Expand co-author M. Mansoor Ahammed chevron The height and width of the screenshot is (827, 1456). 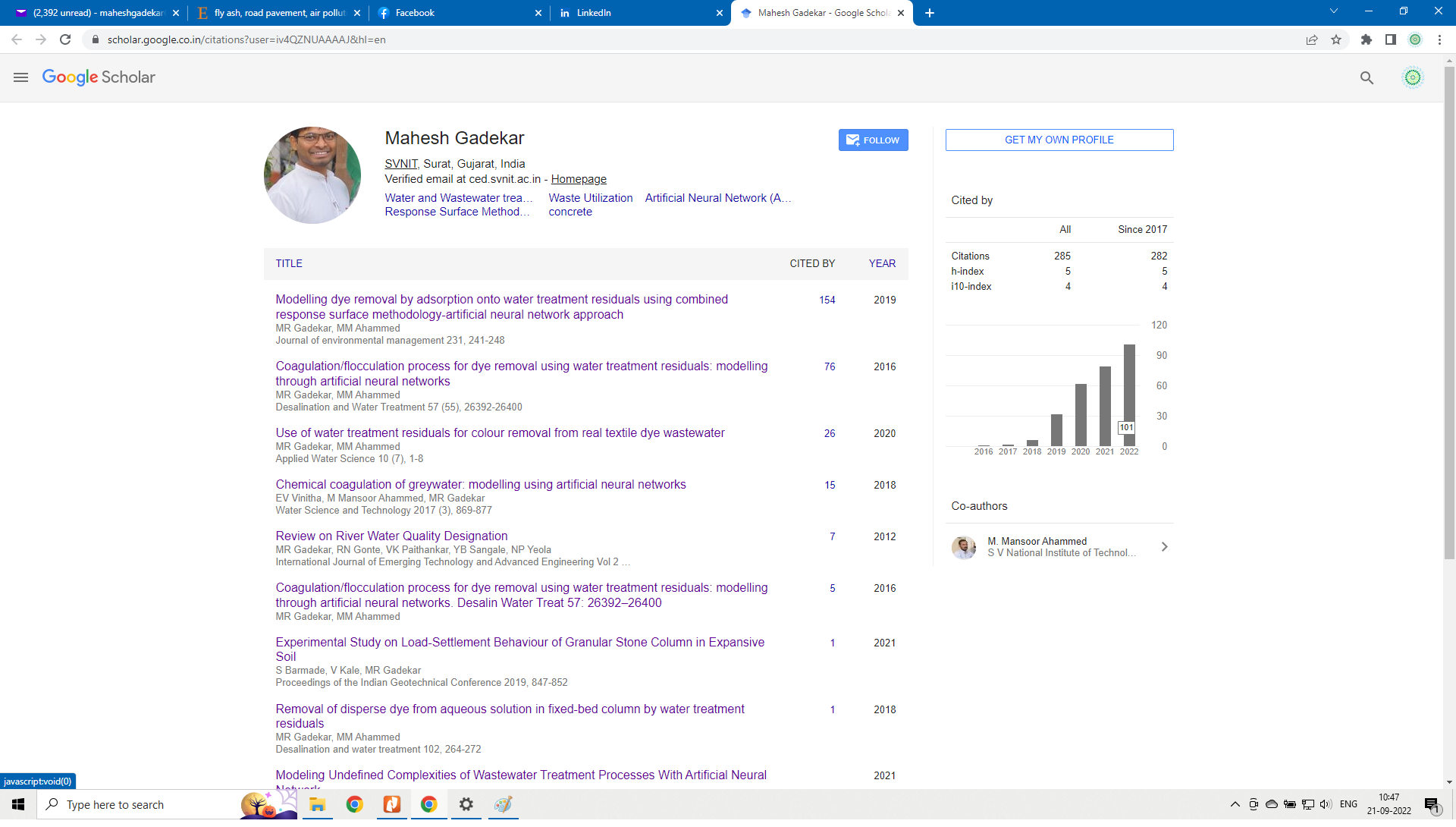(x=1165, y=547)
